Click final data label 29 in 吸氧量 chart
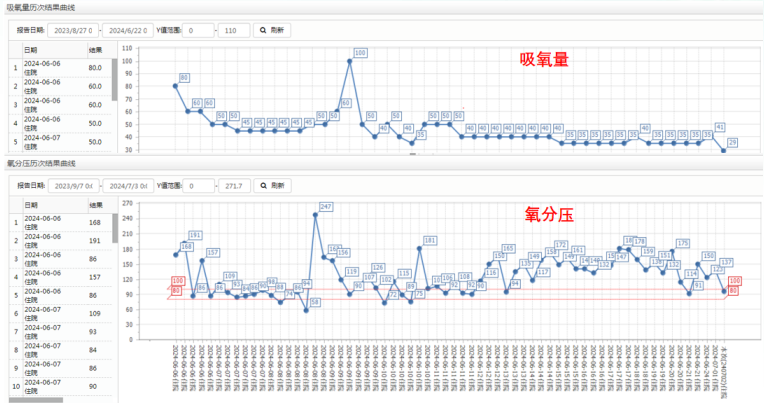 732,142
